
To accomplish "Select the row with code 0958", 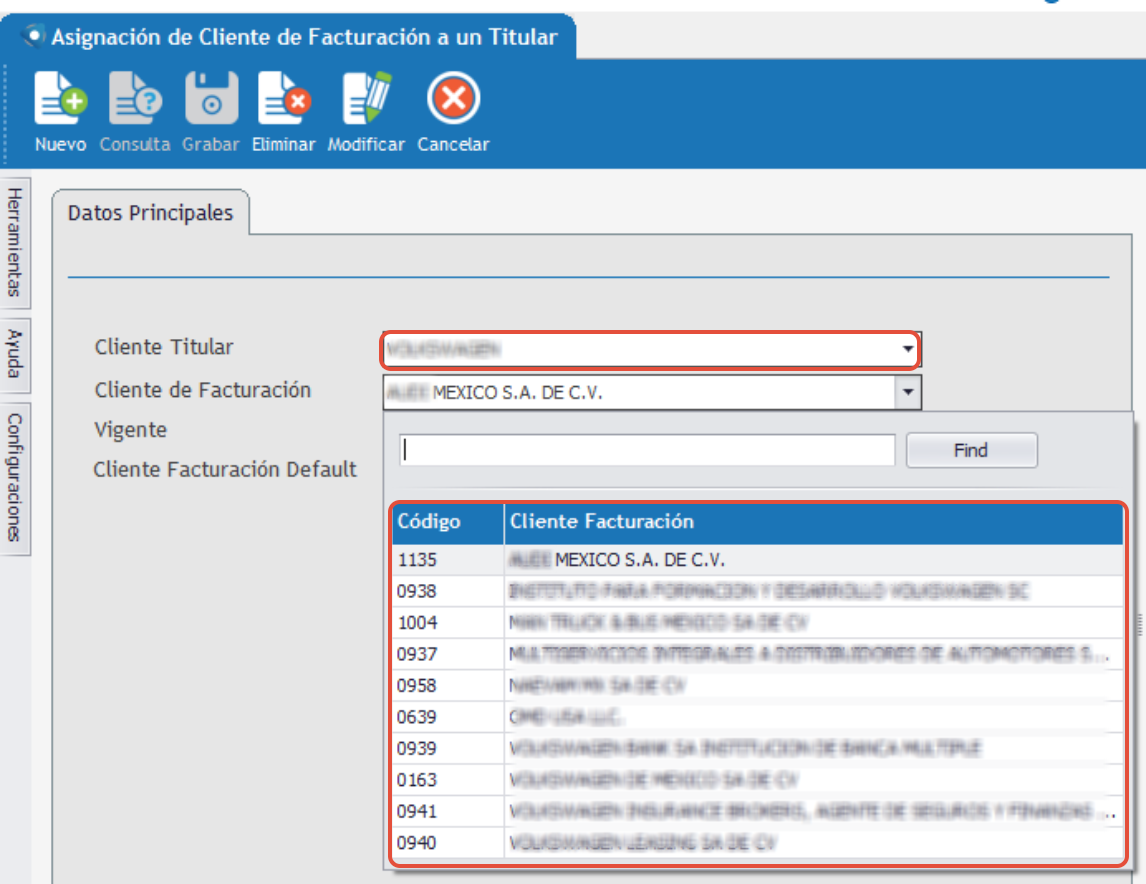I will point(758,685).
